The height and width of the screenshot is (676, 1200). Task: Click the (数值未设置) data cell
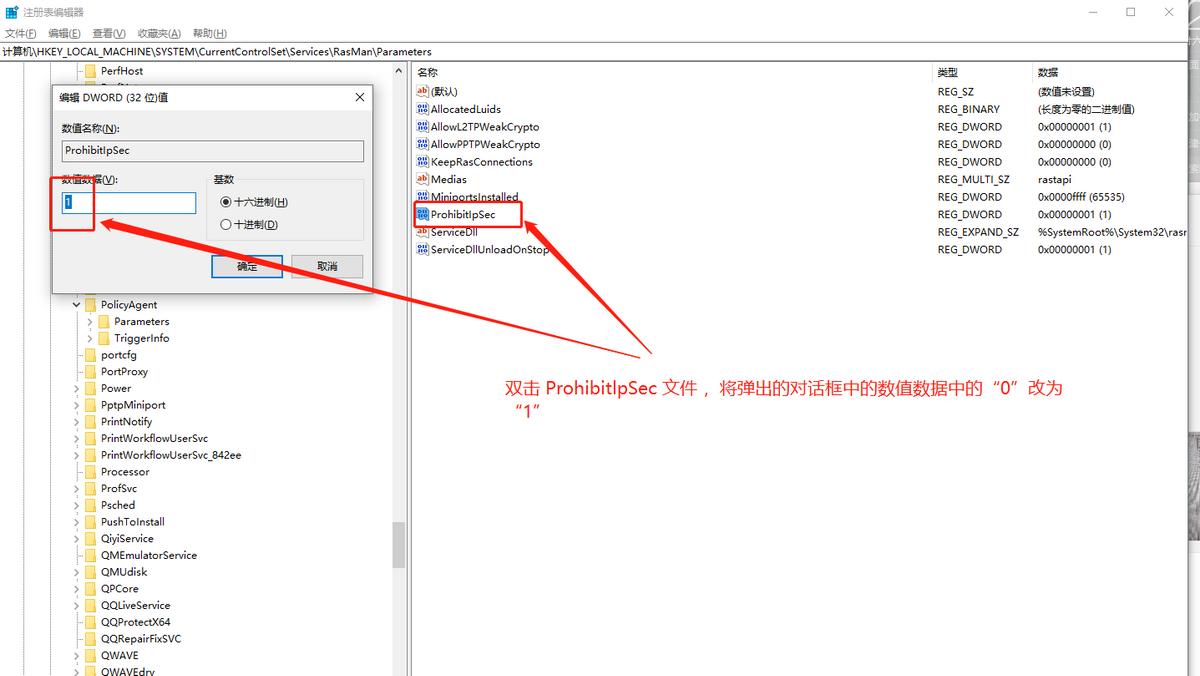pyautogui.click(x=1065, y=92)
